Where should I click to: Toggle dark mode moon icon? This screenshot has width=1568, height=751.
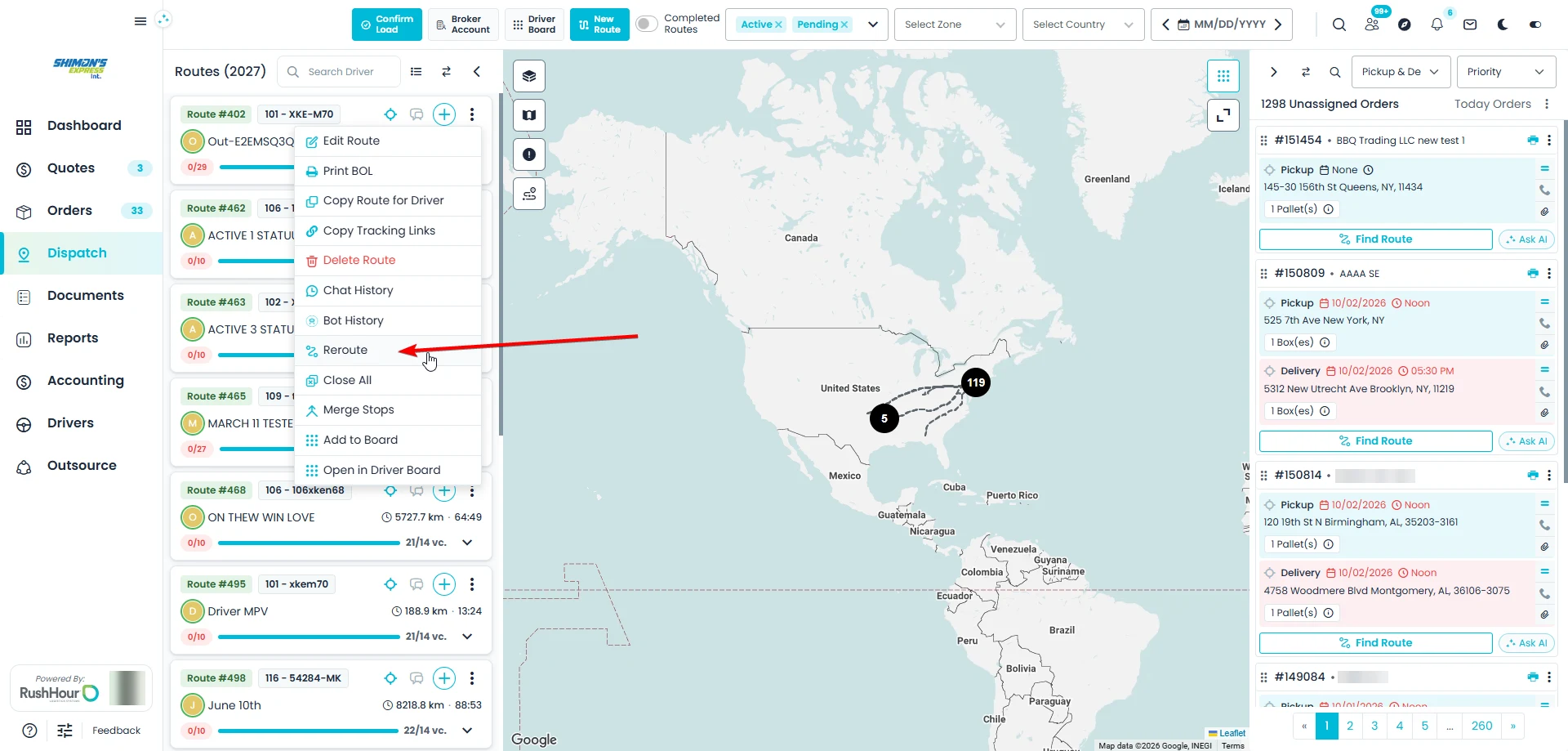pos(1502,25)
